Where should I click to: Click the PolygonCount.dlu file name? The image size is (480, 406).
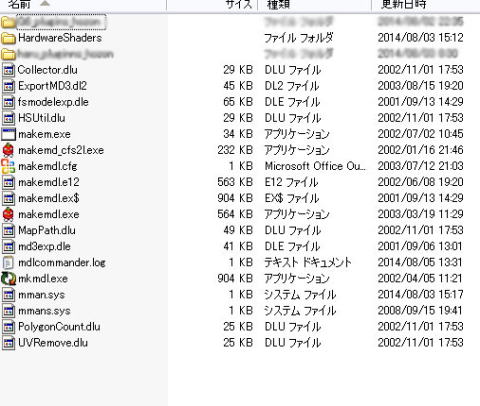pos(59,327)
